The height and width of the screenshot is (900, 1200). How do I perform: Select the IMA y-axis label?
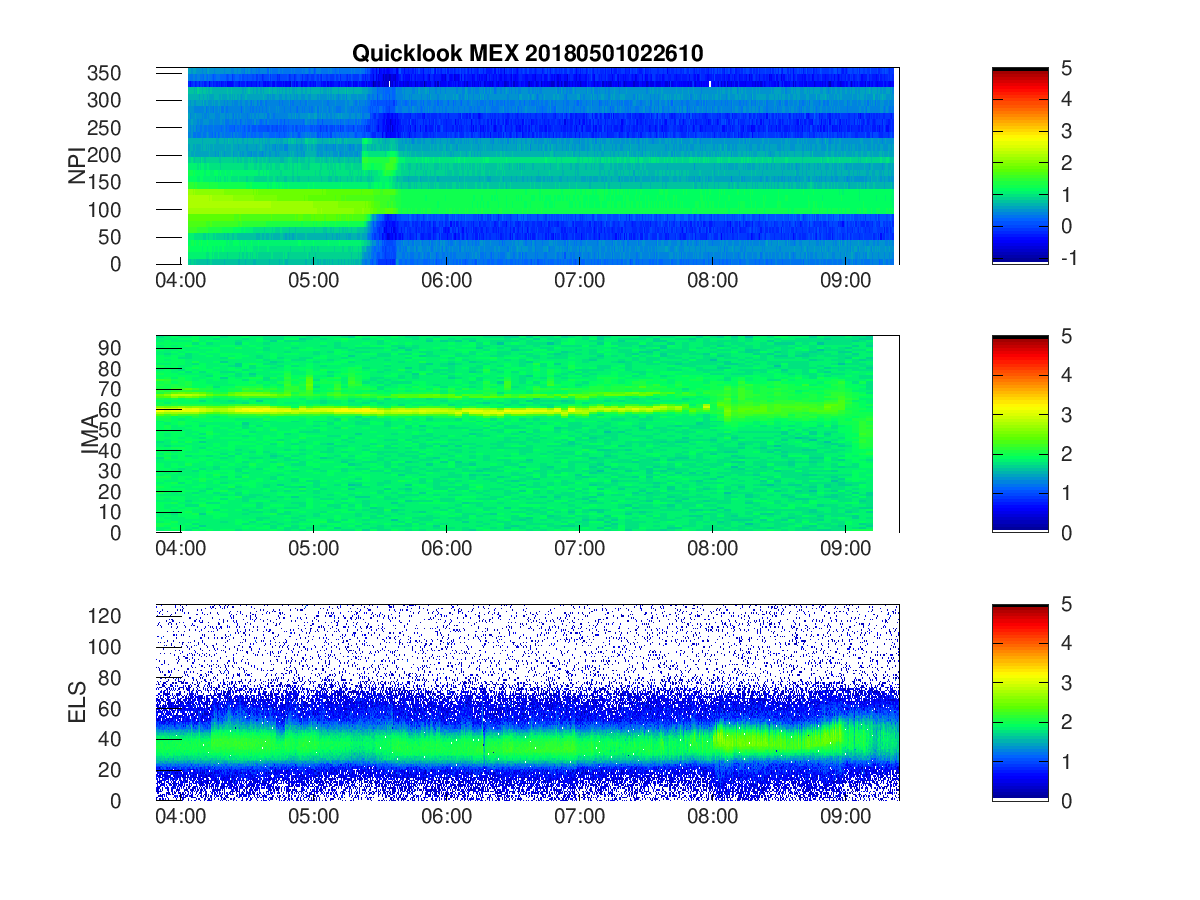(x=93, y=435)
